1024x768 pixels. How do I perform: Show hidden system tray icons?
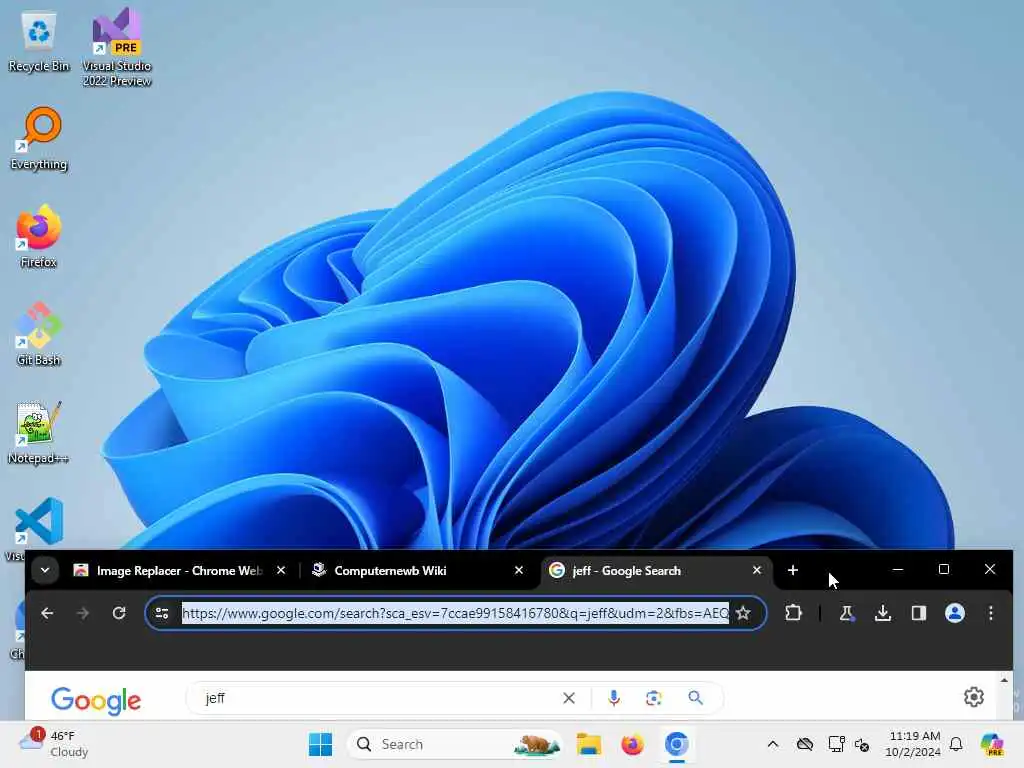pos(773,744)
